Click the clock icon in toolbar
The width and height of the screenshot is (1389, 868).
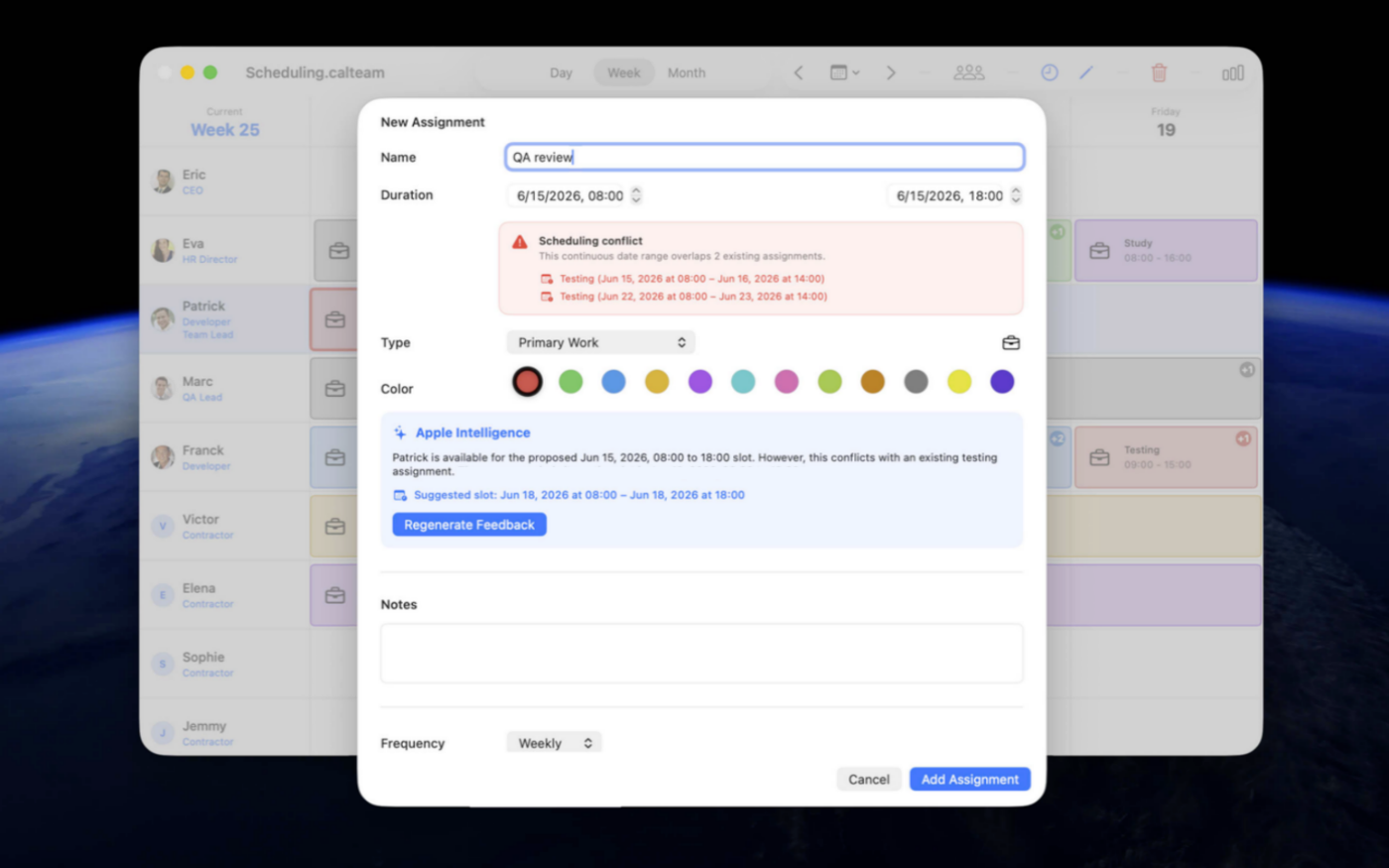[x=1049, y=72]
